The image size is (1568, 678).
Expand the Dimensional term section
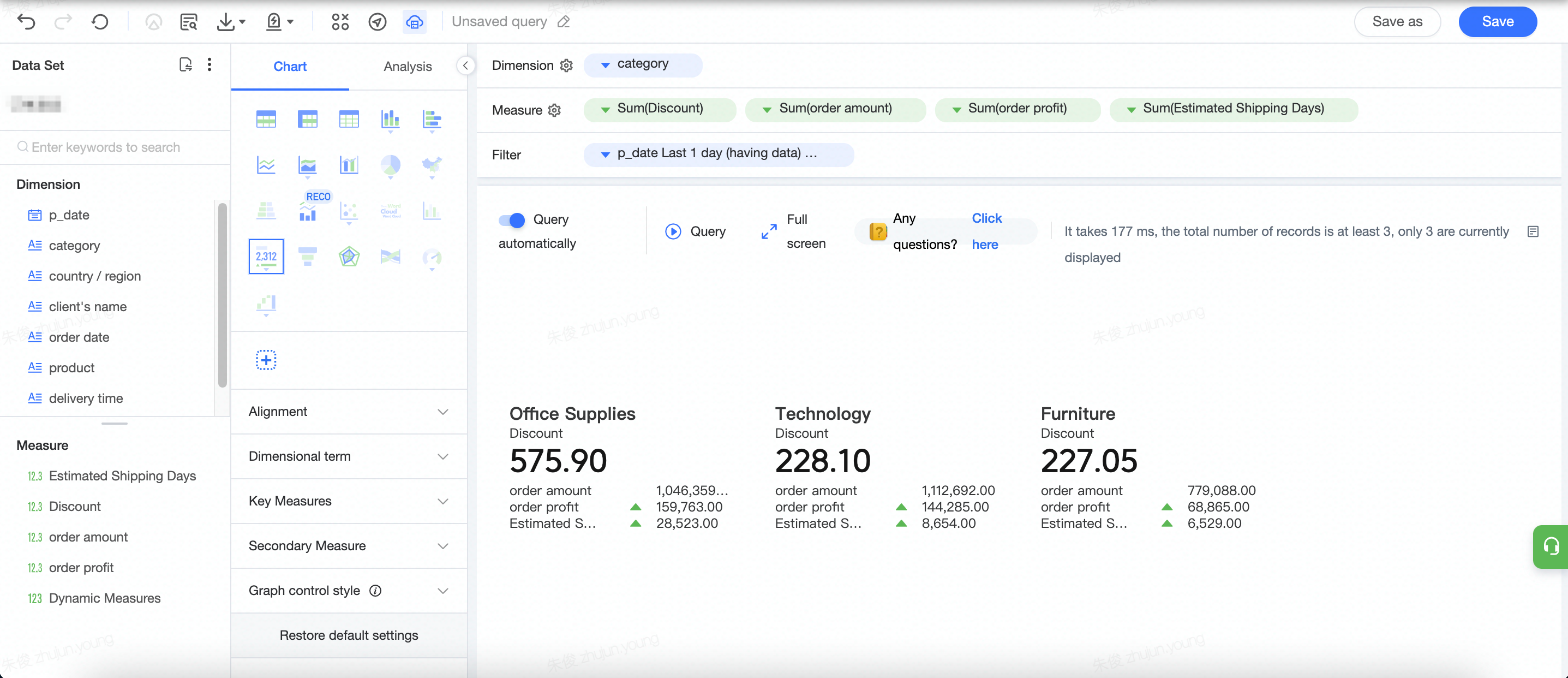coord(349,456)
